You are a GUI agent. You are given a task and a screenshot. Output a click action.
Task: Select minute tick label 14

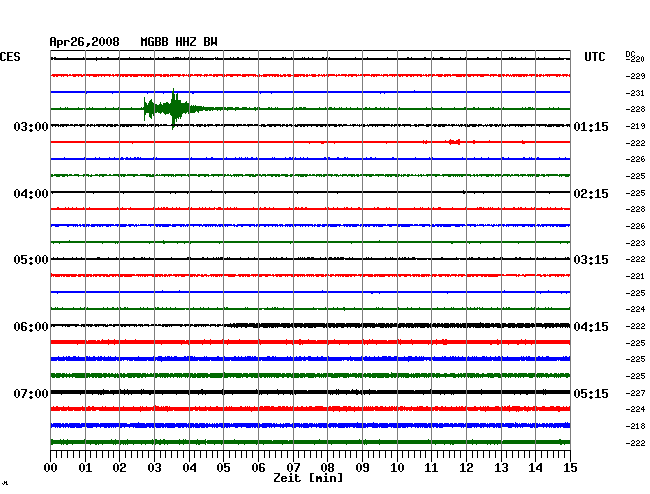click(x=536, y=467)
